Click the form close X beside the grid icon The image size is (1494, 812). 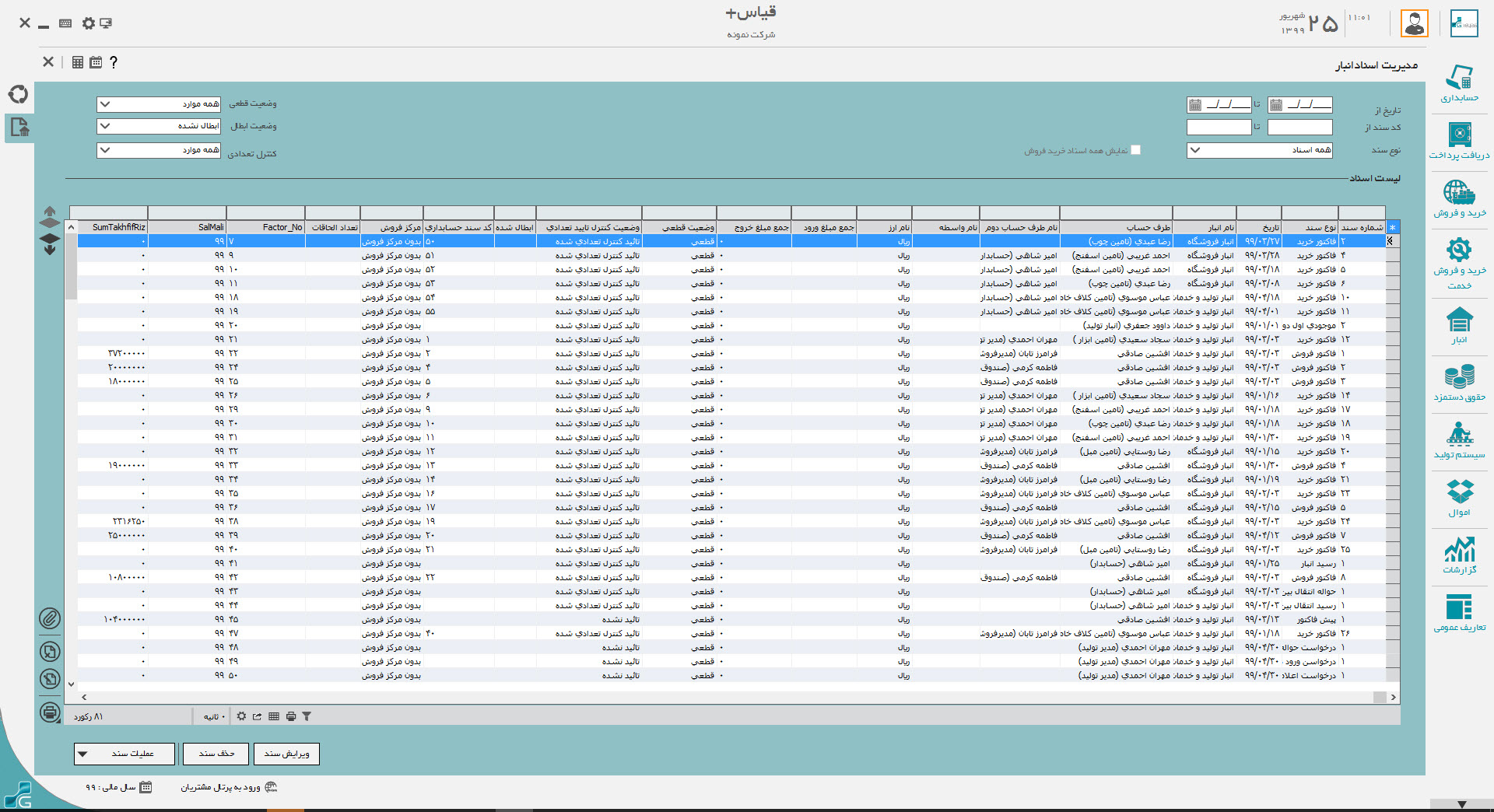pyautogui.click(x=48, y=62)
